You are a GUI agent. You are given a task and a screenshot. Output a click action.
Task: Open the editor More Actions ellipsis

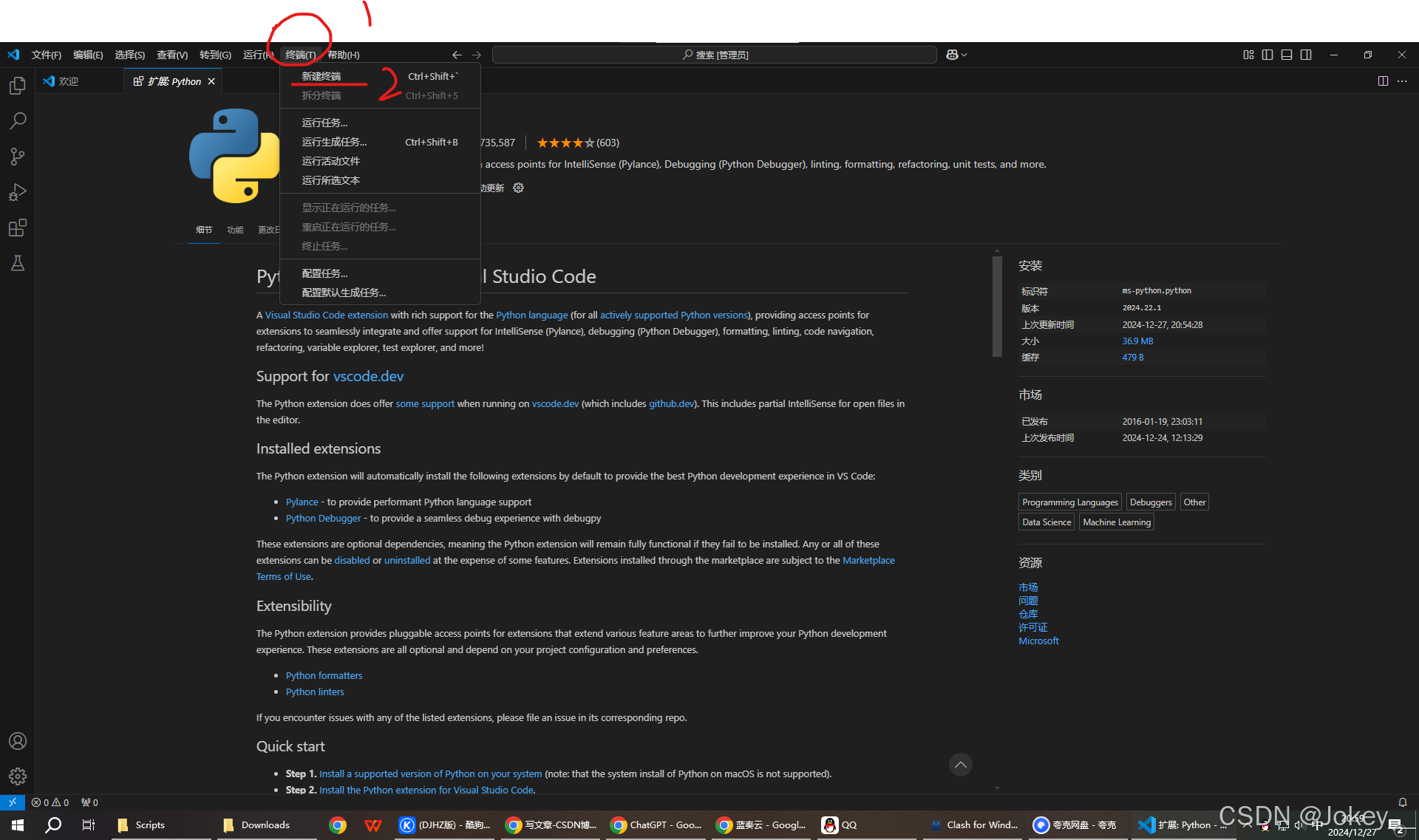(x=1402, y=81)
